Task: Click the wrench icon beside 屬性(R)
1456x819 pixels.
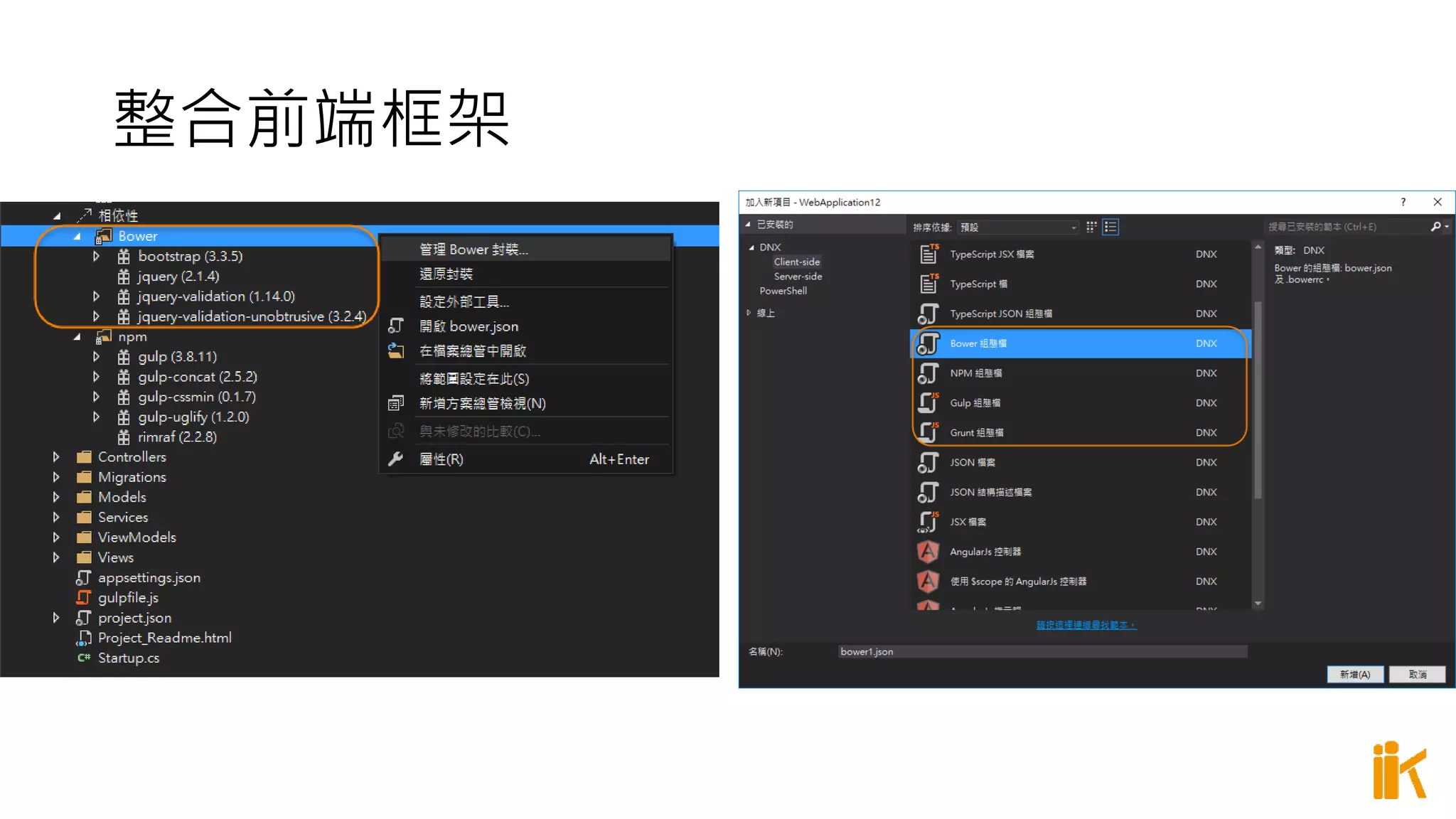Action: click(x=396, y=459)
